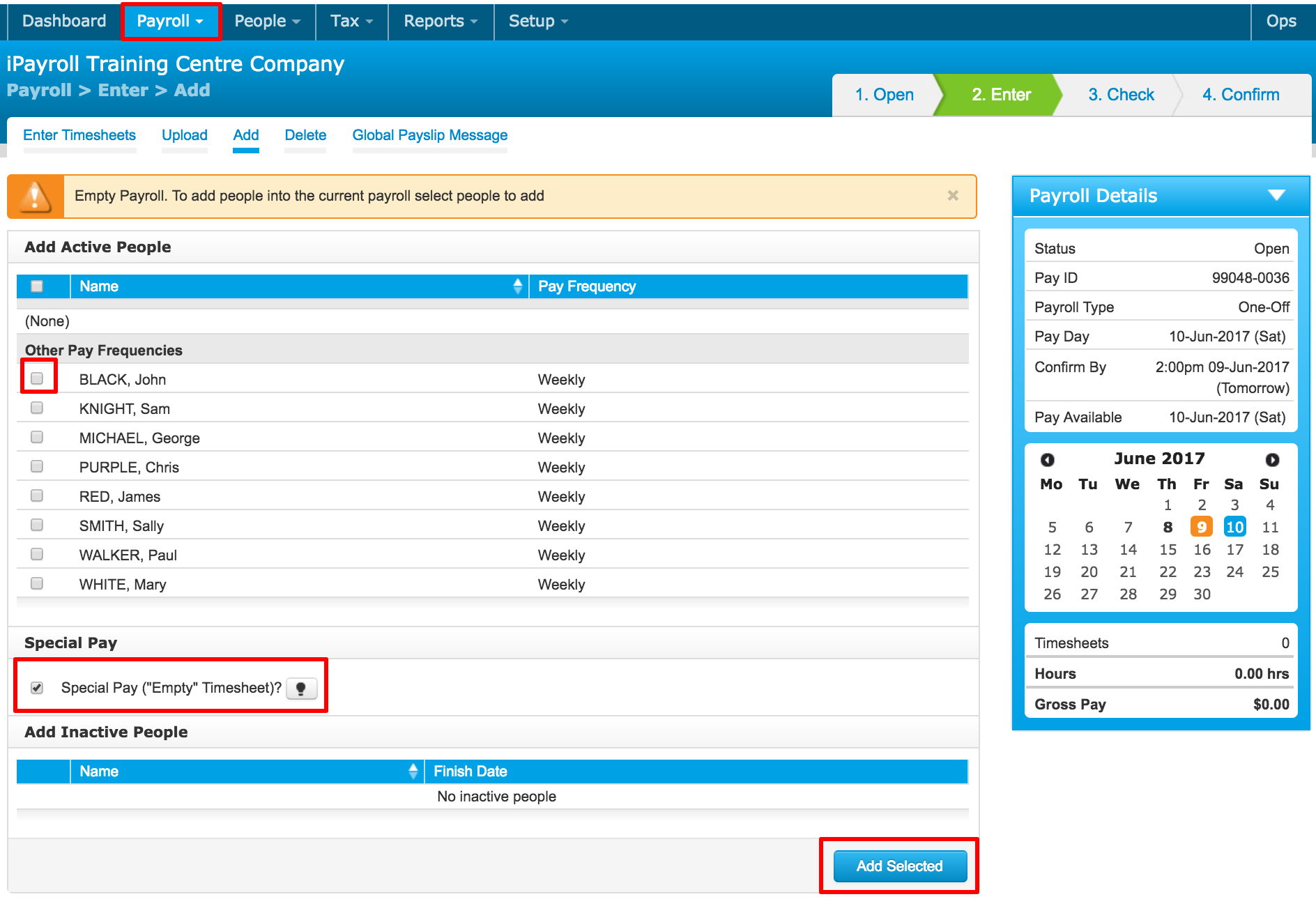Select June 10 in the calendar
1316x906 pixels.
(x=1234, y=527)
